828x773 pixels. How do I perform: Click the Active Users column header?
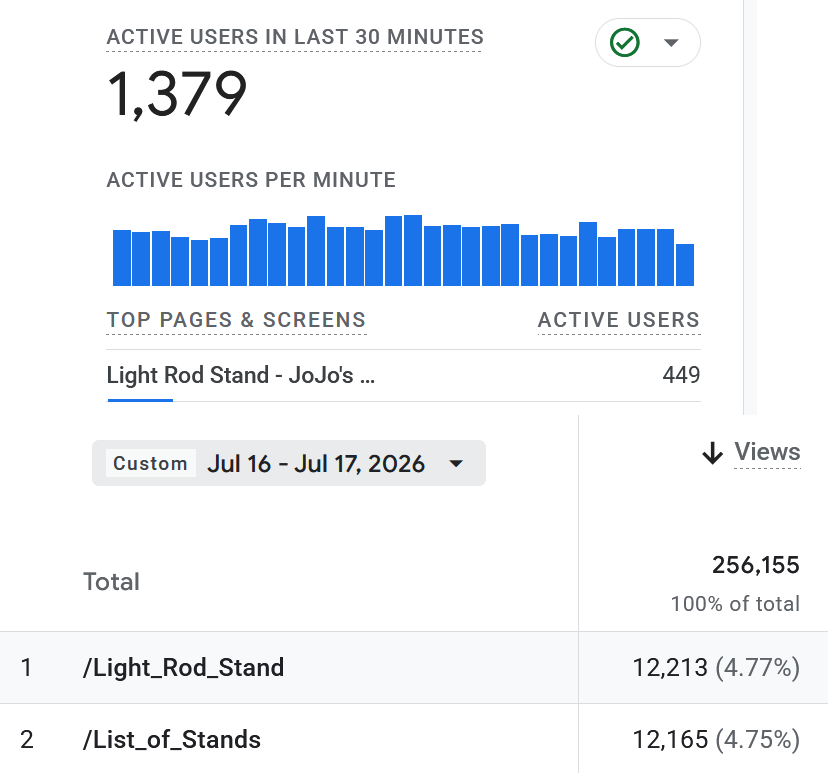[x=619, y=320]
